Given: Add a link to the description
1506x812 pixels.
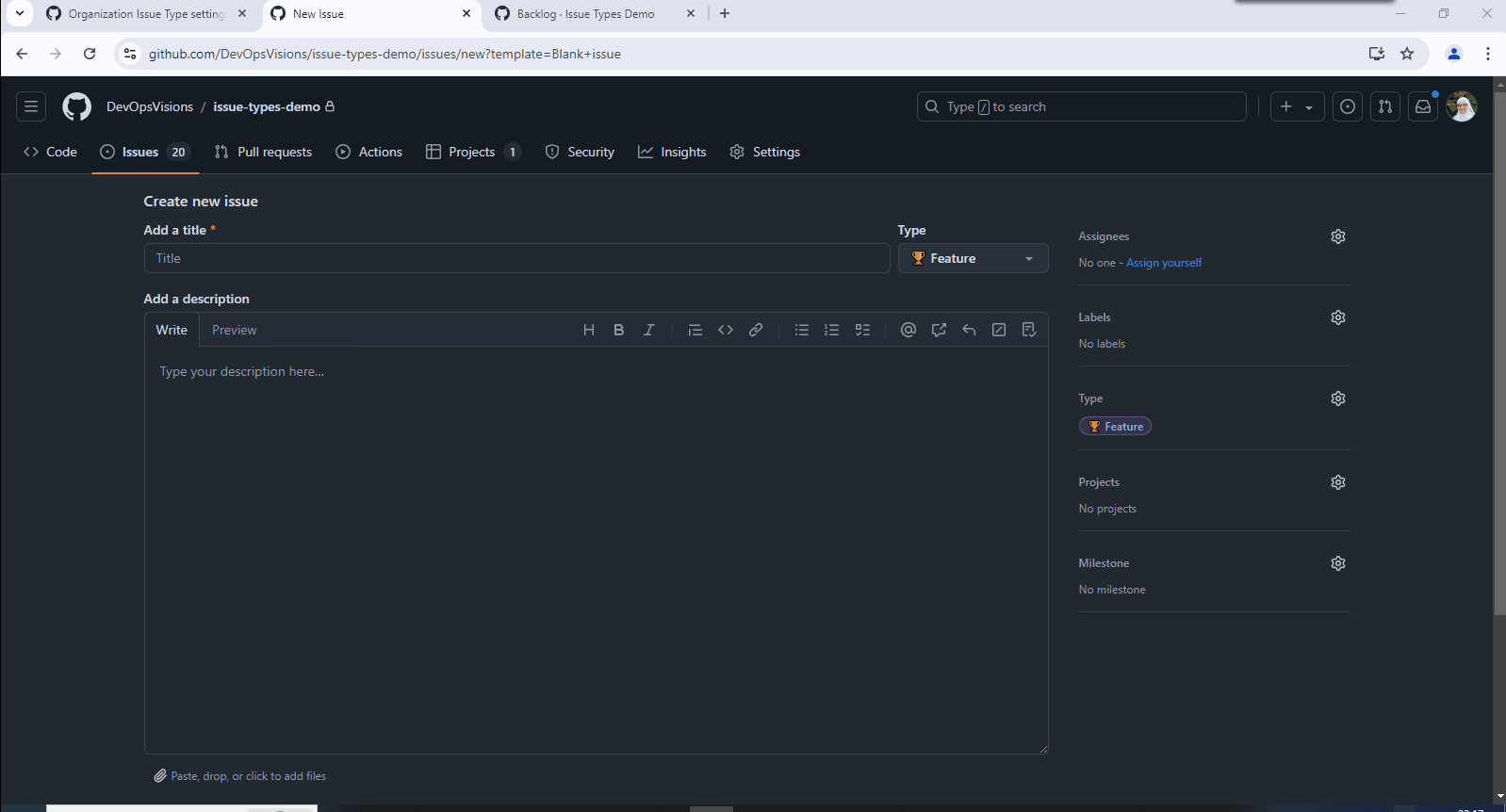Looking at the screenshot, I should tap(756, 330).
